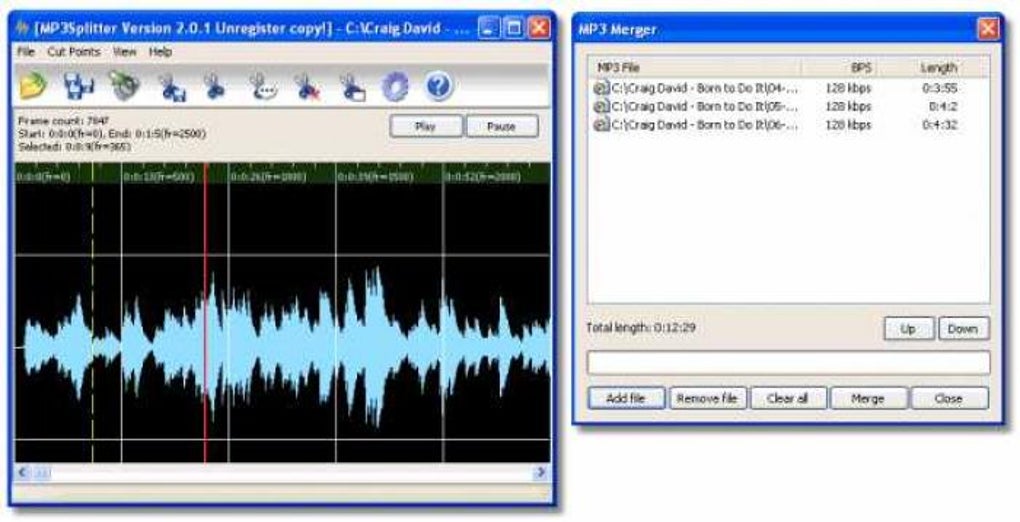This screenshot has height=522, width=1020.
Task: Click the file icon of the 04- track row
Action: click(x=601, y=88)
